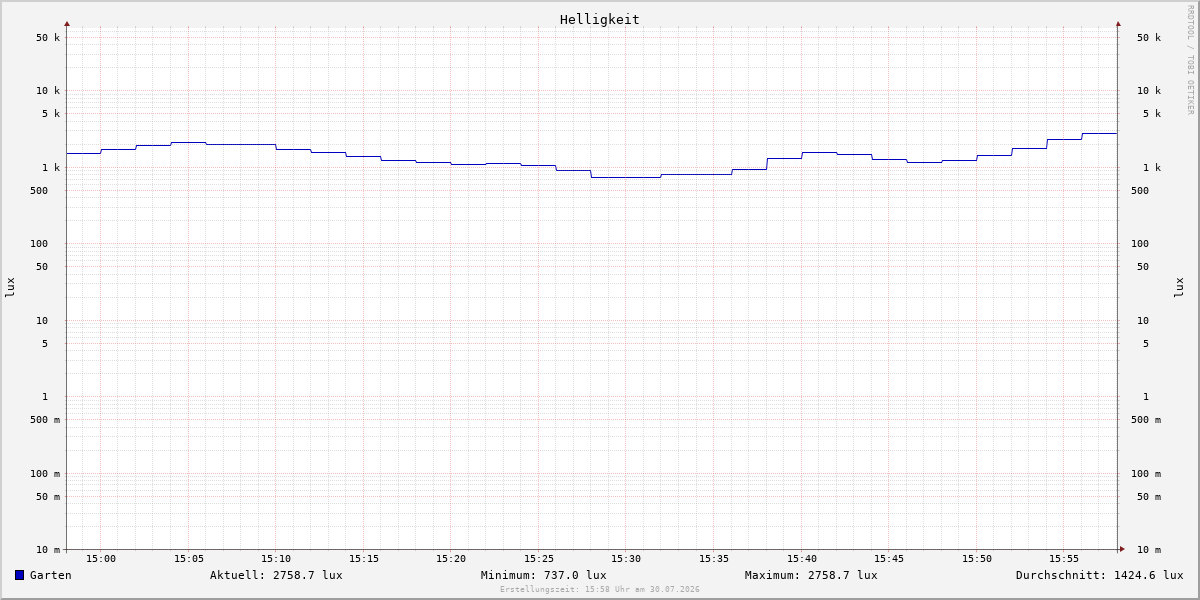
Task: Click the Helligkeit chart title
Action: (x=600, y=19)
